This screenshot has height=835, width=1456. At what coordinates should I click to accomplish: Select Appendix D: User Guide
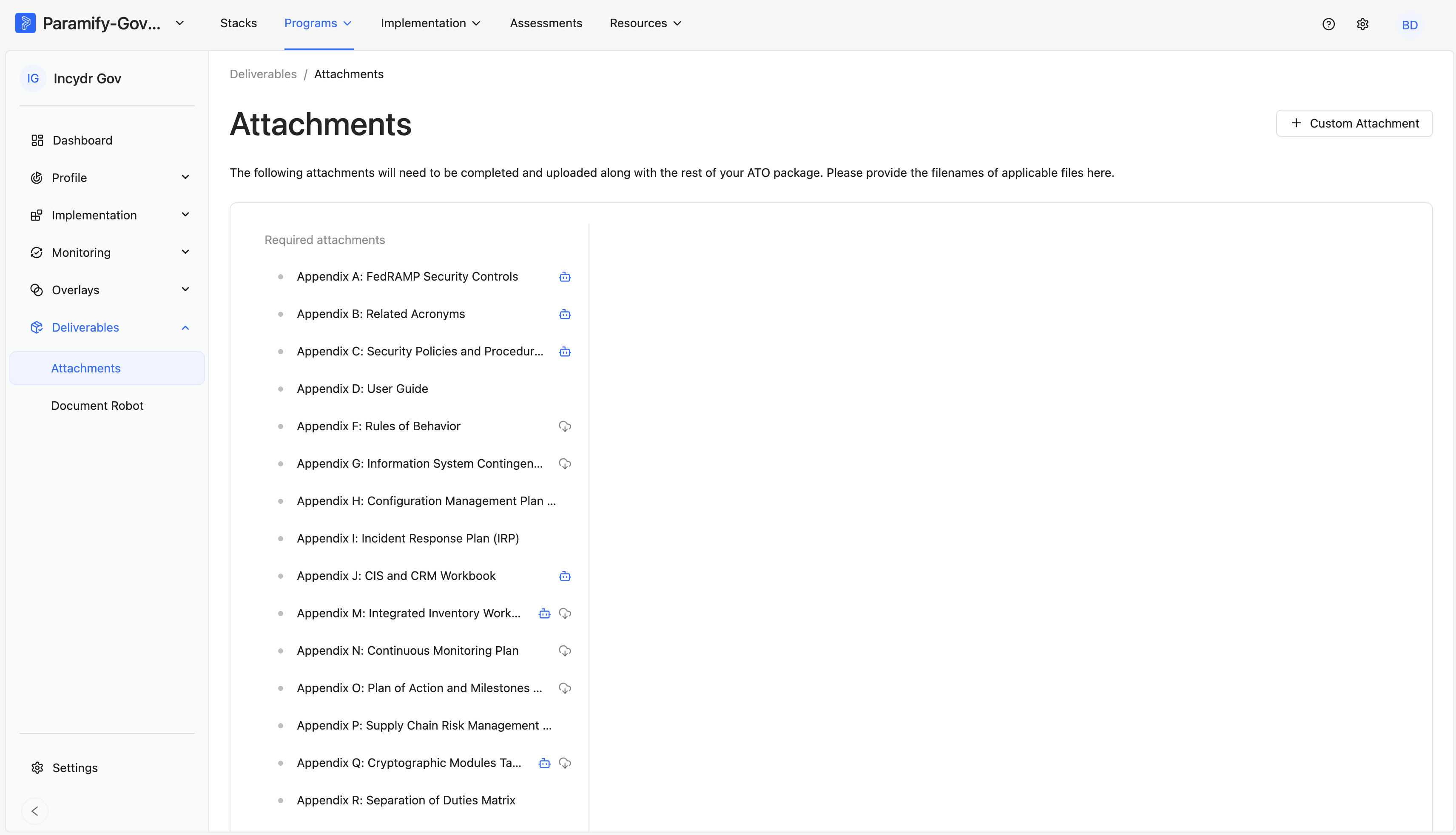click(x=362, y=389)
